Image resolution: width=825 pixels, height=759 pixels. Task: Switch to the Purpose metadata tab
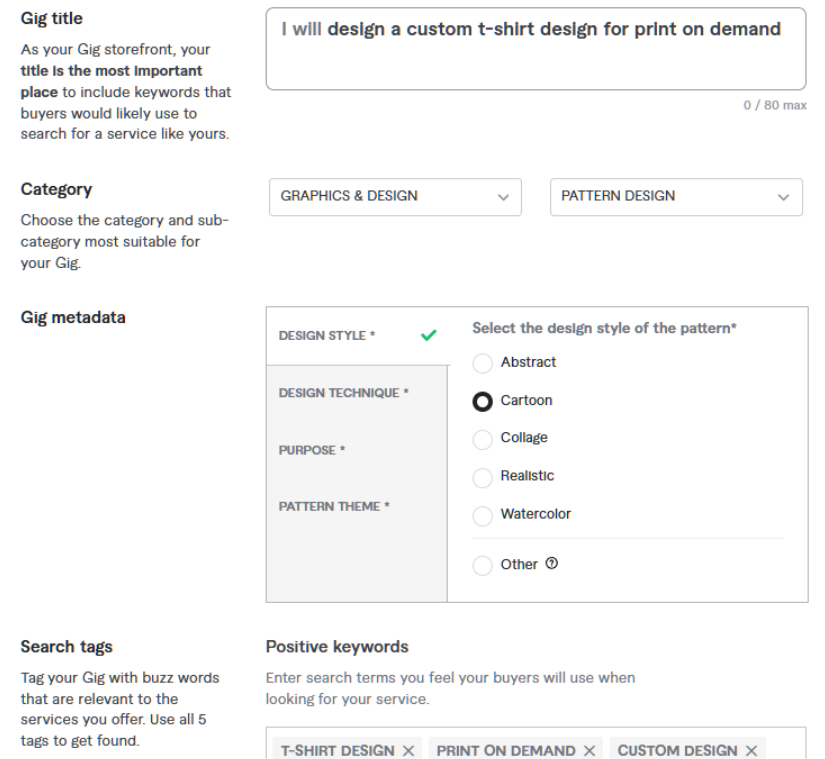click(357, 450)
